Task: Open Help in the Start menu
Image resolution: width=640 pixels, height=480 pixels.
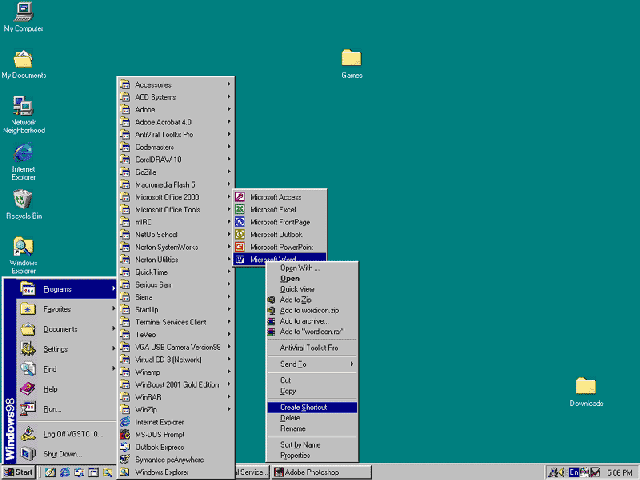Action: point(67,389)
